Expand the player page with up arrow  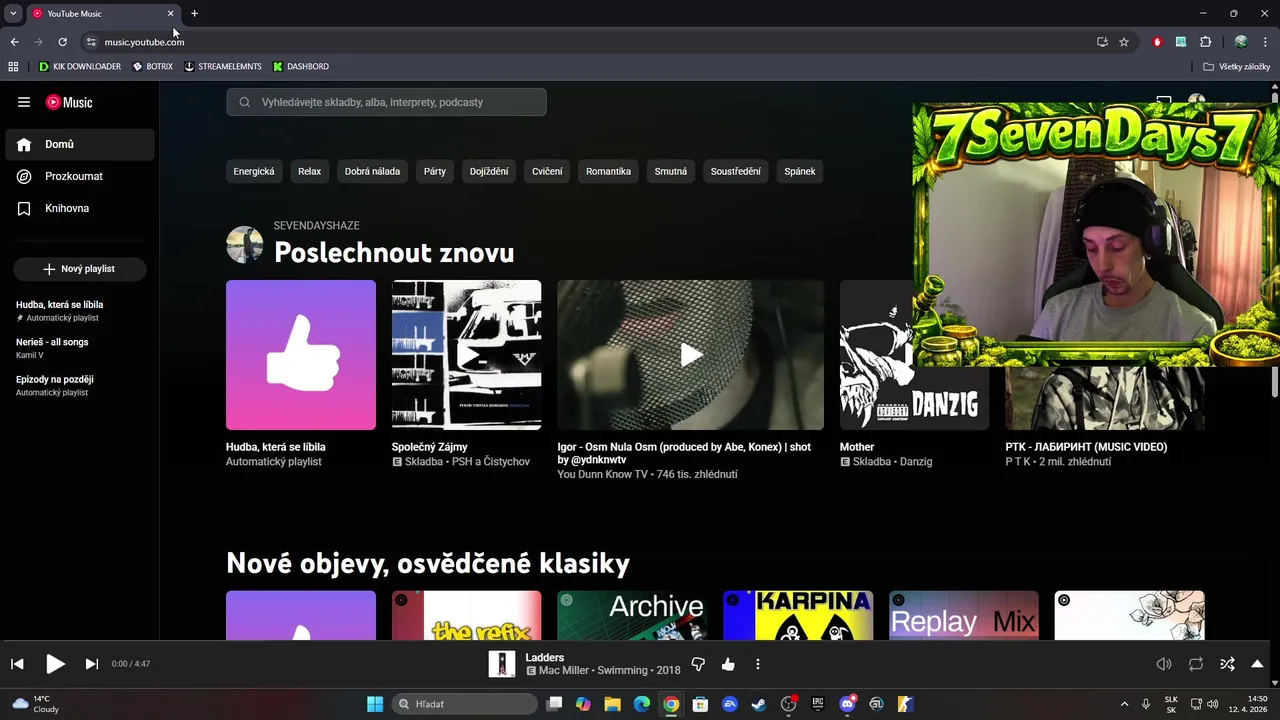click(1257, 664)
